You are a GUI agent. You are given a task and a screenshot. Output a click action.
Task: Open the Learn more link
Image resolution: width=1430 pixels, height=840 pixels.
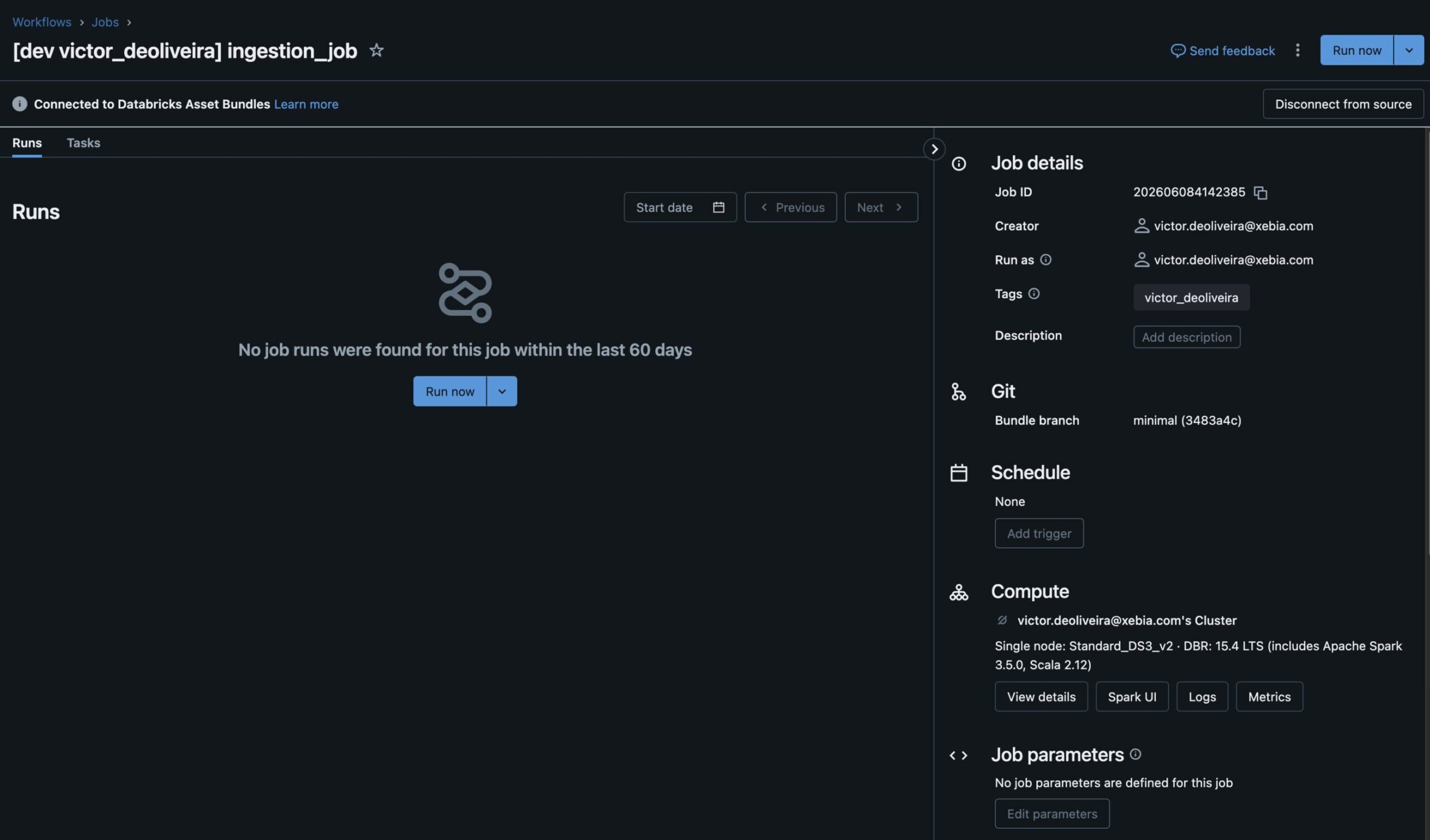click(x=306, y=104)
